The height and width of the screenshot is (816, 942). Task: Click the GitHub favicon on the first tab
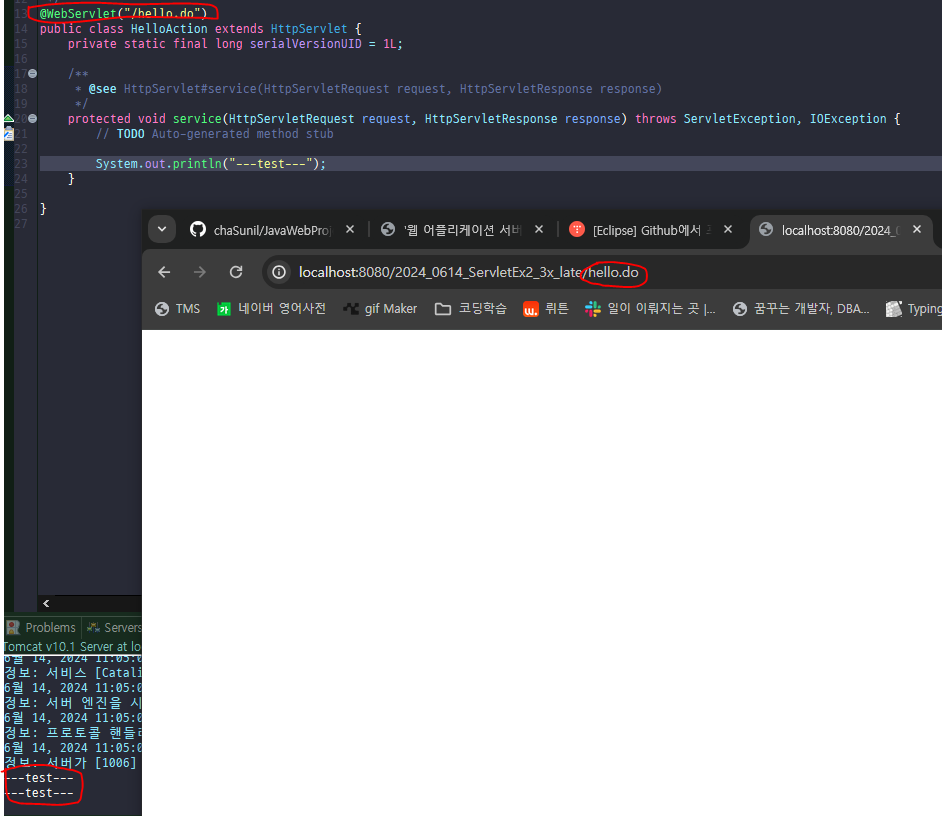(x=198, y=229)
